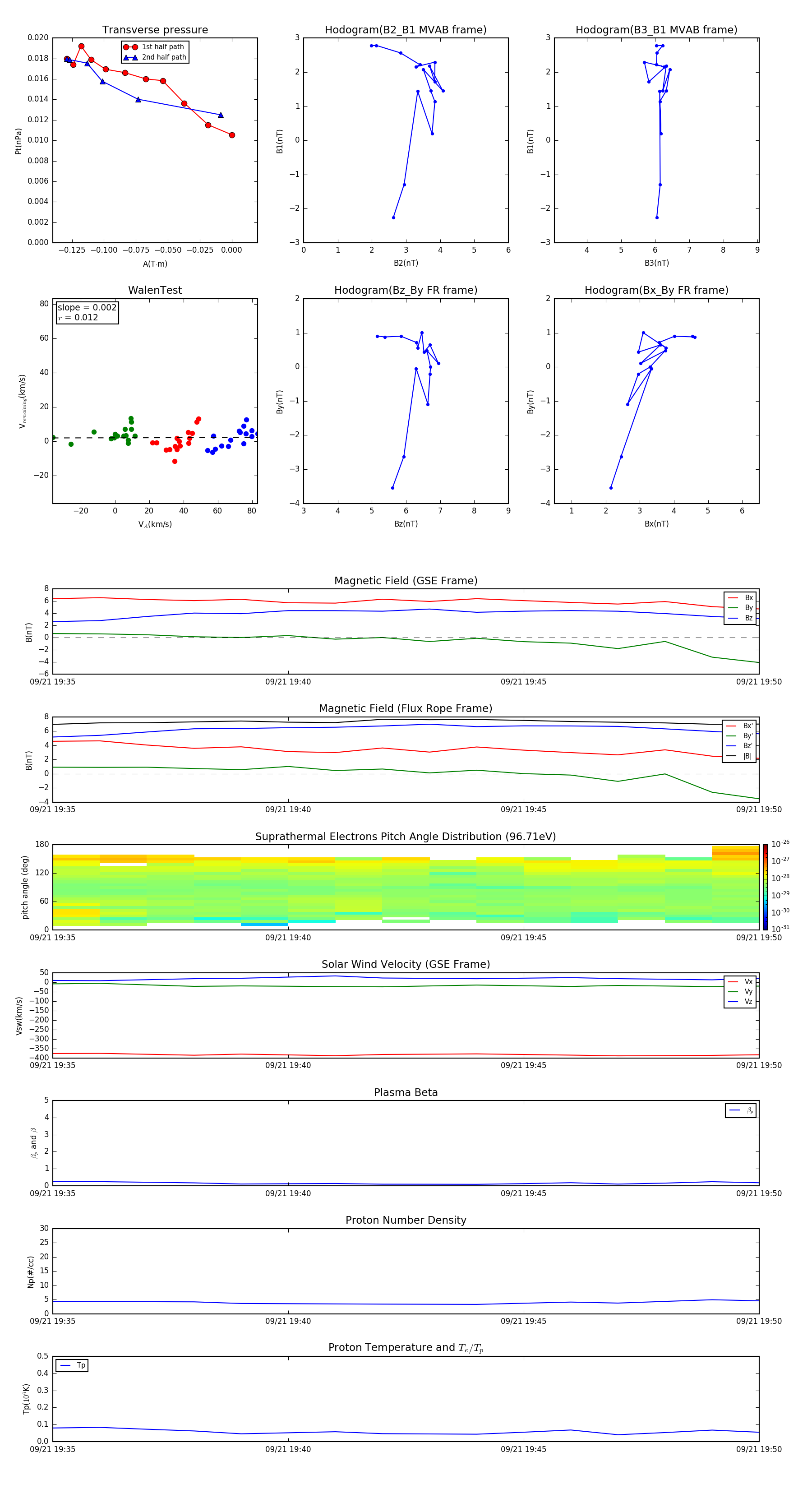Click the 'Magnetic Field (GSE Frame)' title

406,581
